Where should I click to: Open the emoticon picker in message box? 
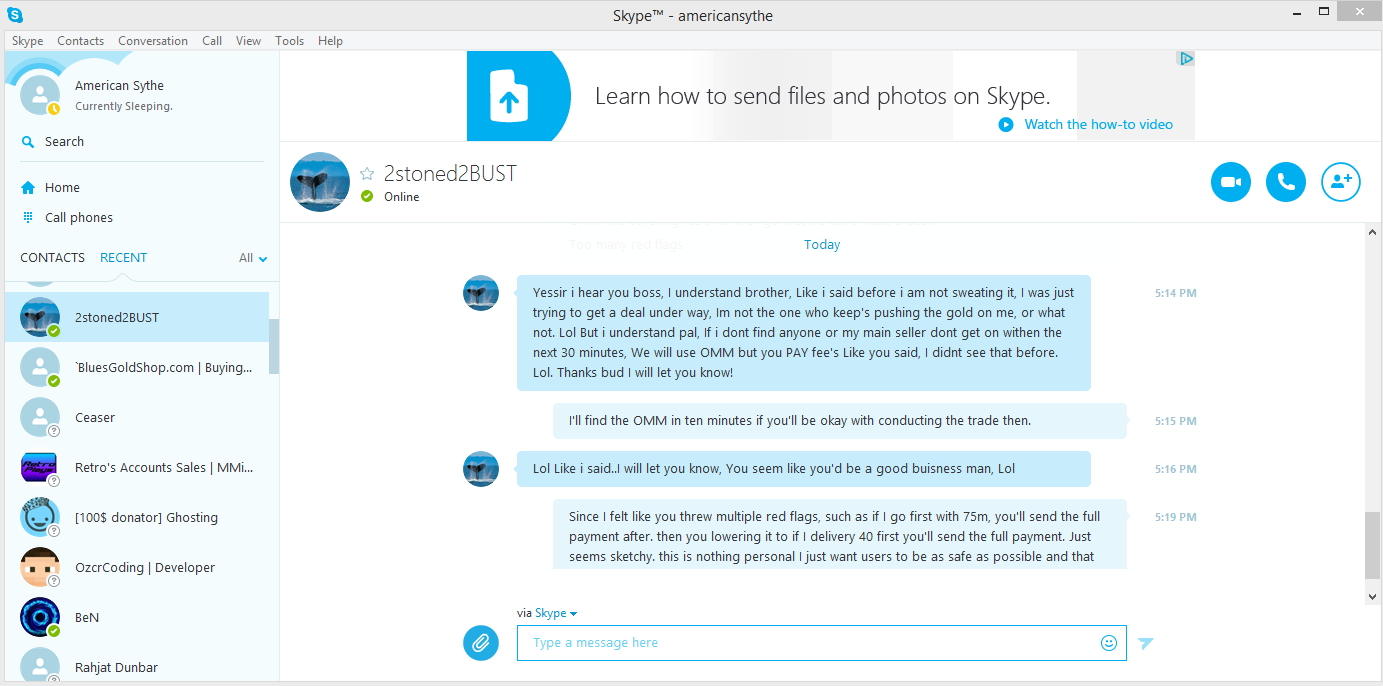coord(1108,643)
